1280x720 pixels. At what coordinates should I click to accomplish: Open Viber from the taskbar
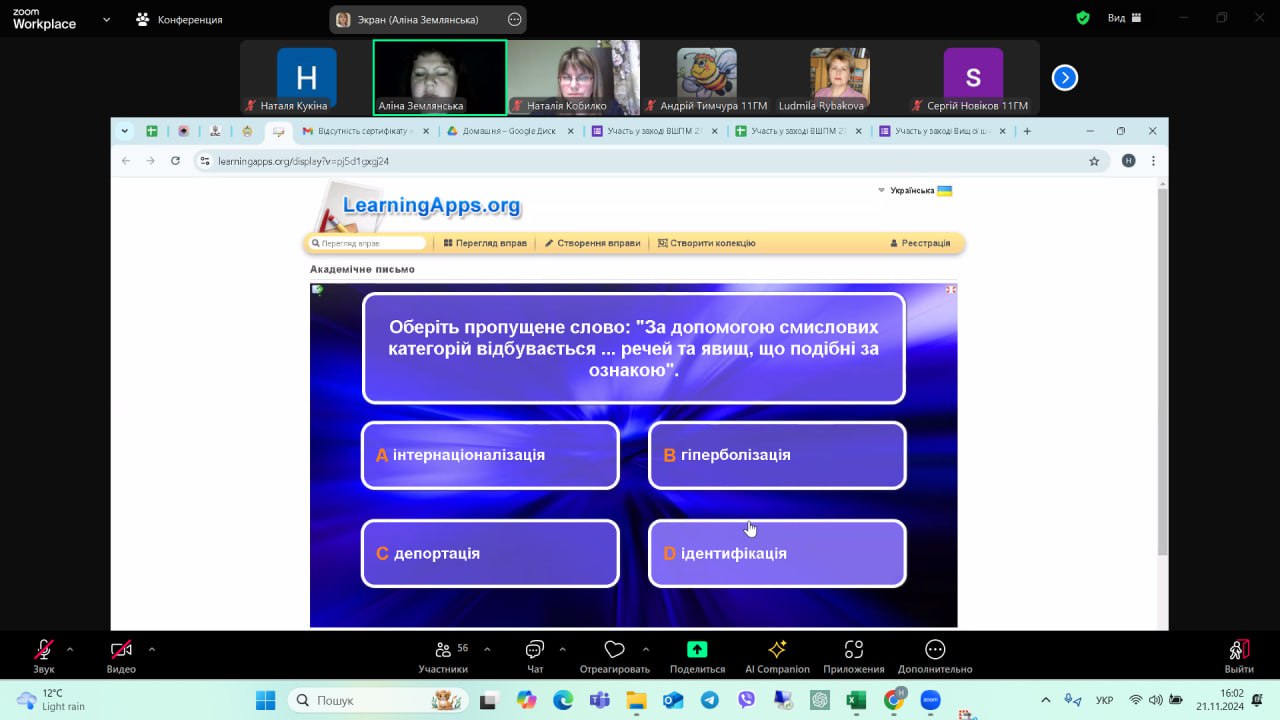746,700
